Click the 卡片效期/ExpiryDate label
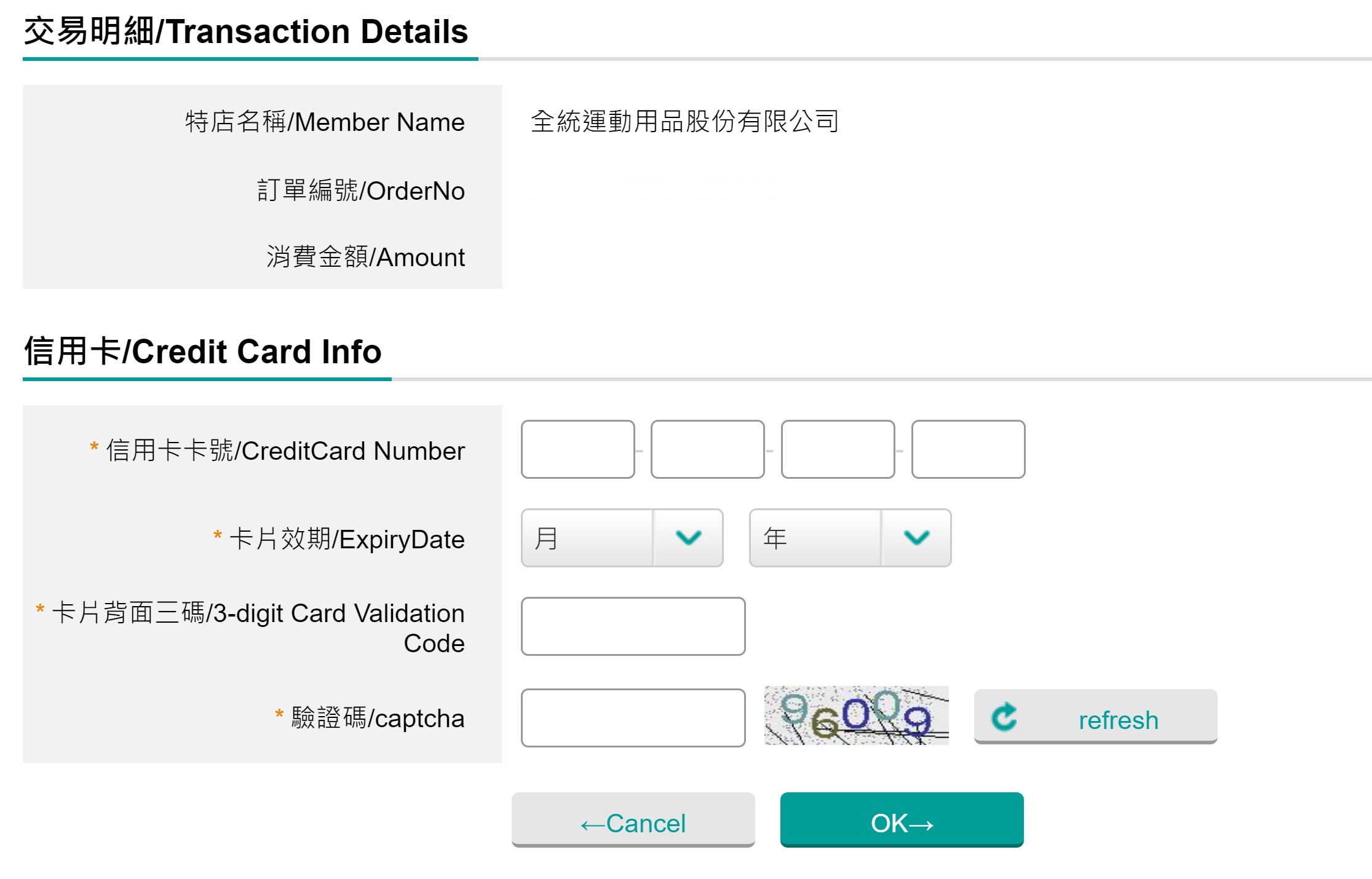The height and width of the screenshot is (879, 1372). (x=346, y=539)
